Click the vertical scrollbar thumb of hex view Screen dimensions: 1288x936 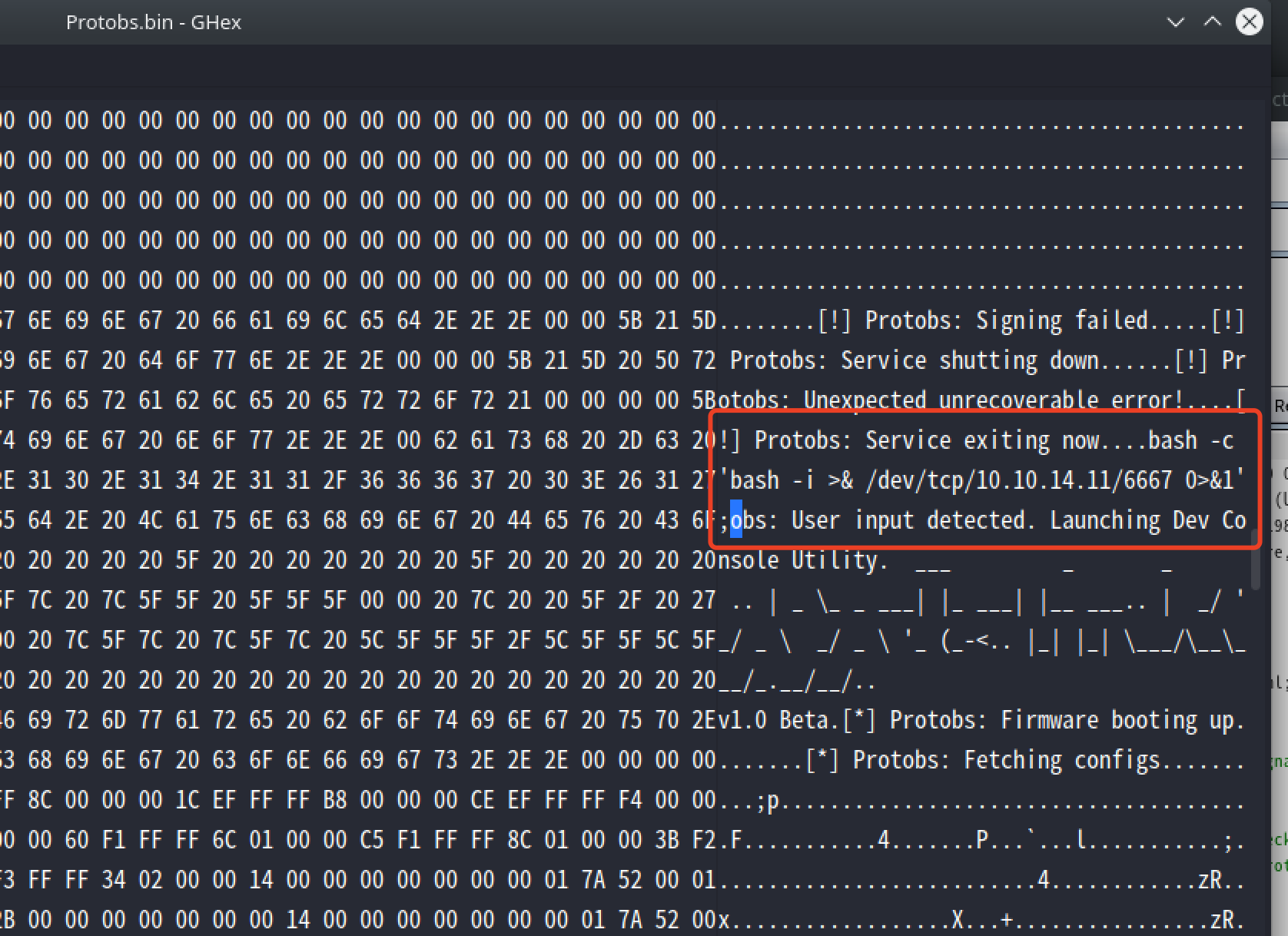click(1256, 559)
